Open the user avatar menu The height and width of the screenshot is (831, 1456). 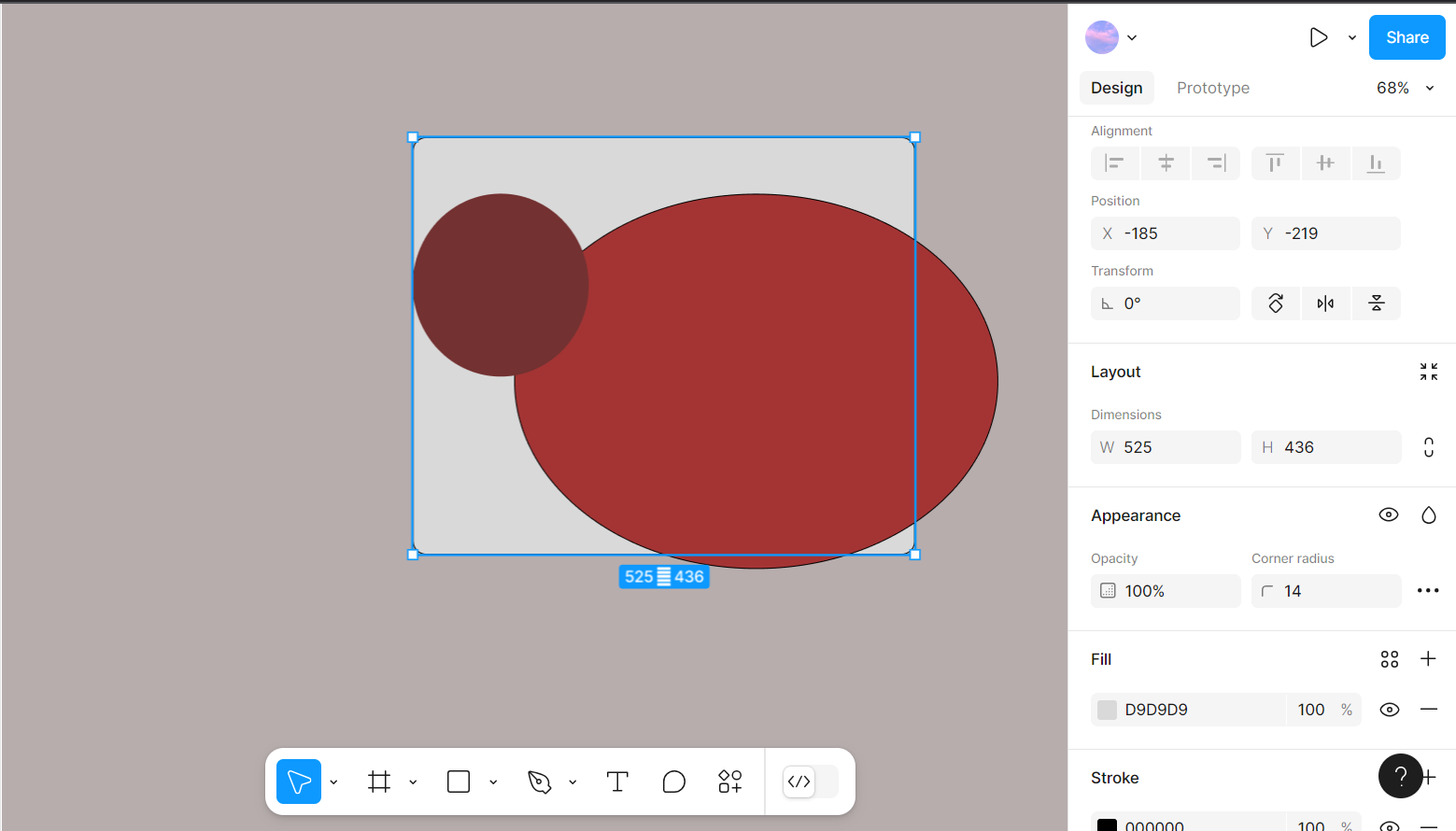click(x=1110, y=37)
